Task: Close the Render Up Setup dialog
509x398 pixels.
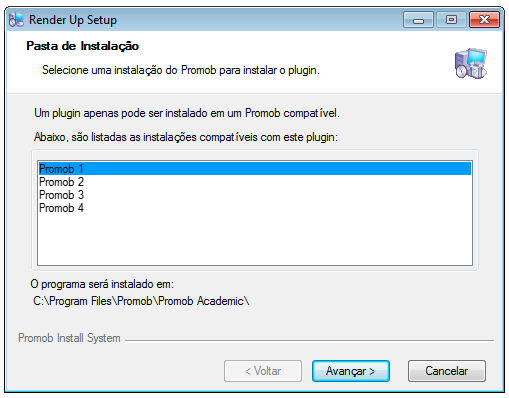Action: coord(484,20)
